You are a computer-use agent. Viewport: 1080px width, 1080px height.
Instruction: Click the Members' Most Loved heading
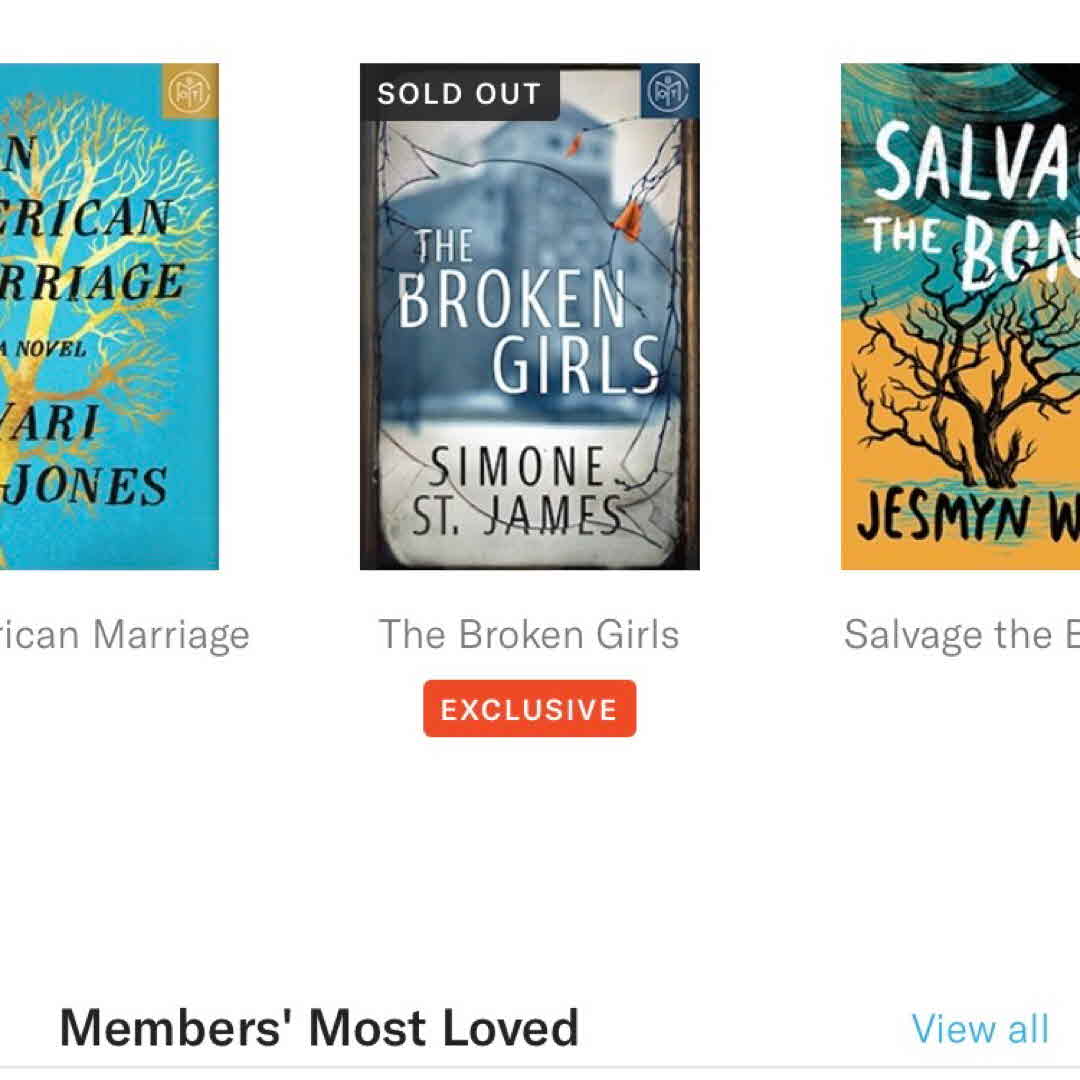(x=319, y=1028)
